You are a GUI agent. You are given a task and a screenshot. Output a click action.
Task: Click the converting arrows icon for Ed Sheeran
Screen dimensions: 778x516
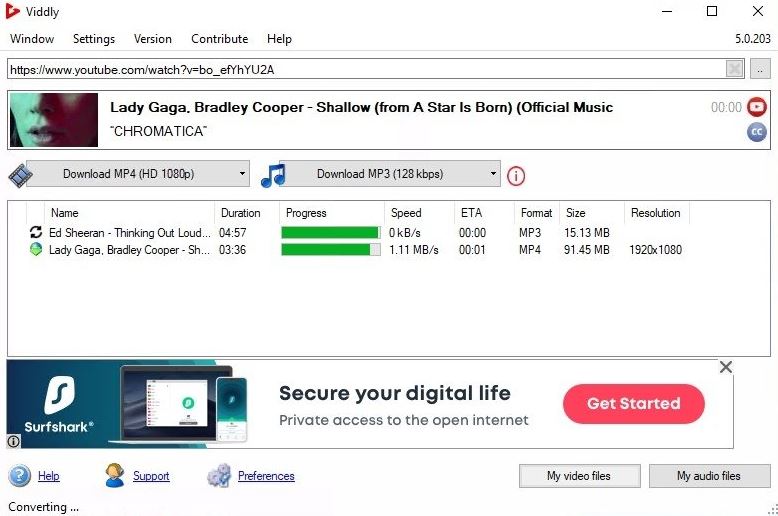[x=36, y=232]
